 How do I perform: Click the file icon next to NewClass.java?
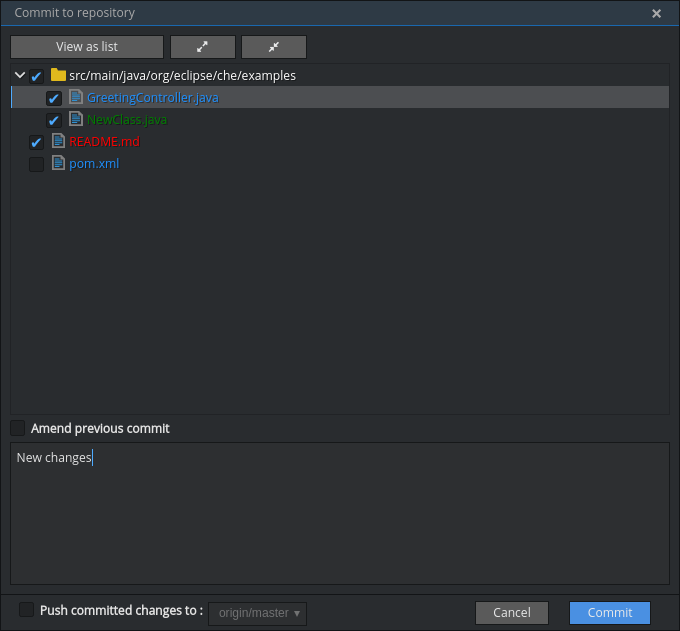[x=76, y=119]
